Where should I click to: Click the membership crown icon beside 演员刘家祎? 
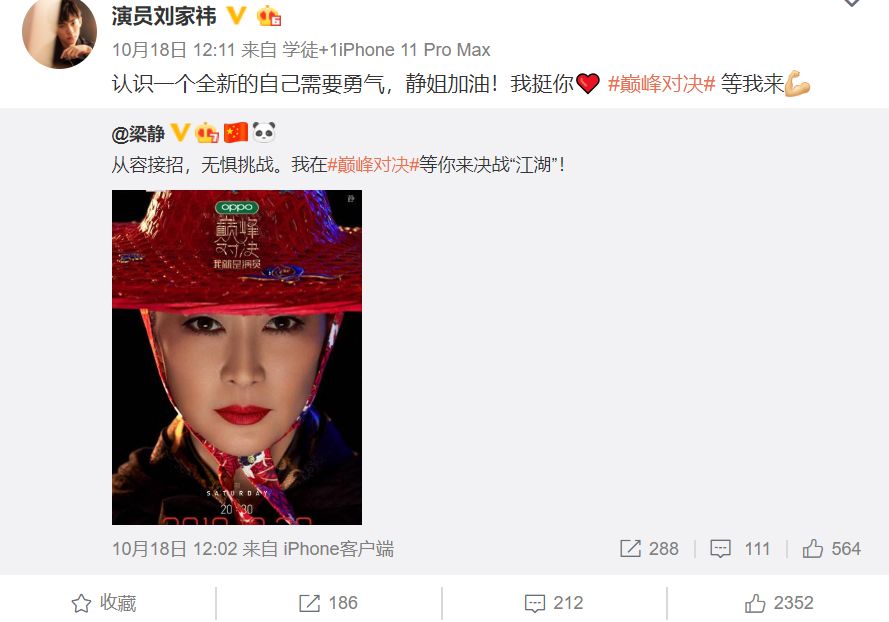point(269,16)
